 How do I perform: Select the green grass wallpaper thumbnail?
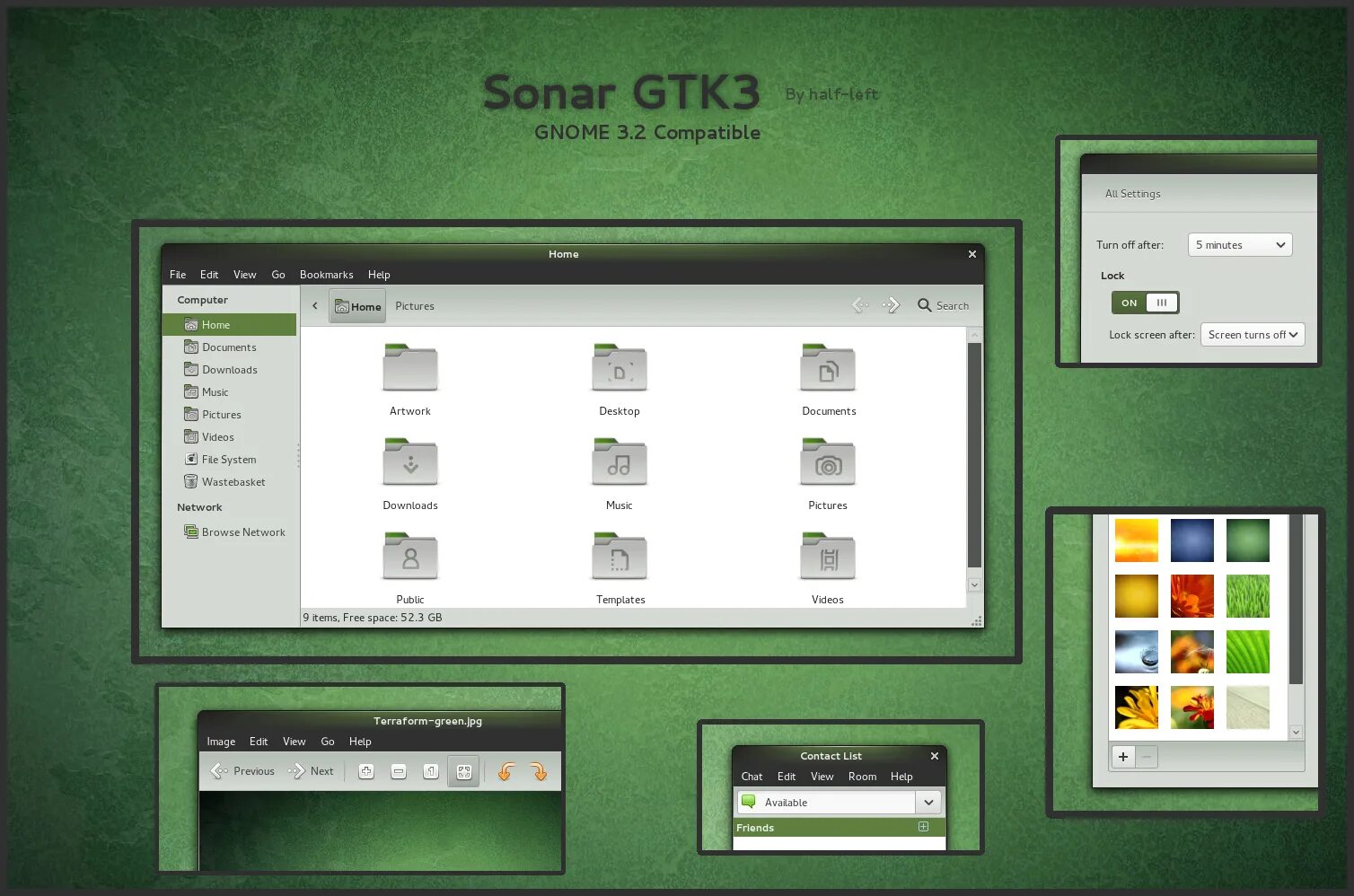(1248, 596)
